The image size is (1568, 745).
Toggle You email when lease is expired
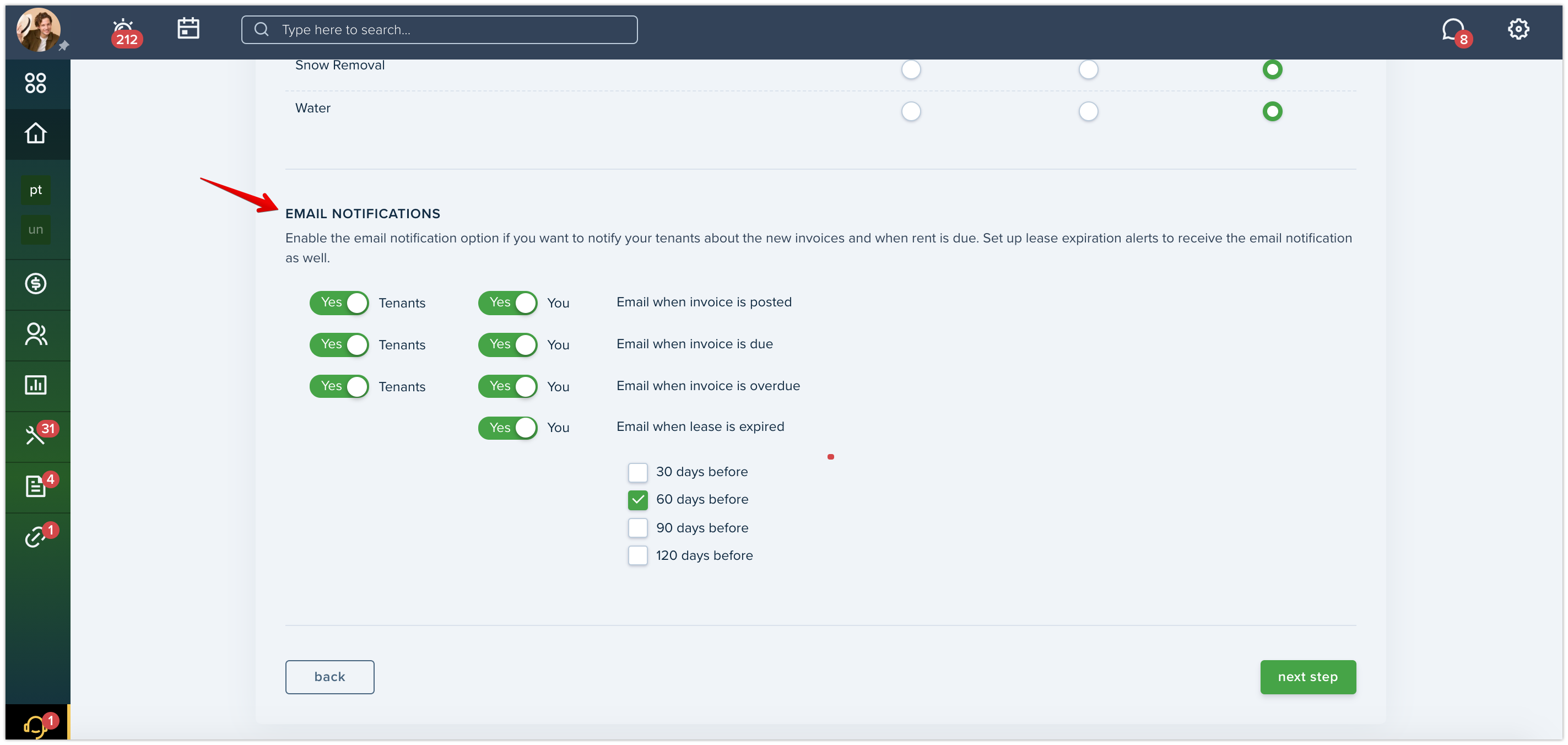[507, 427]
